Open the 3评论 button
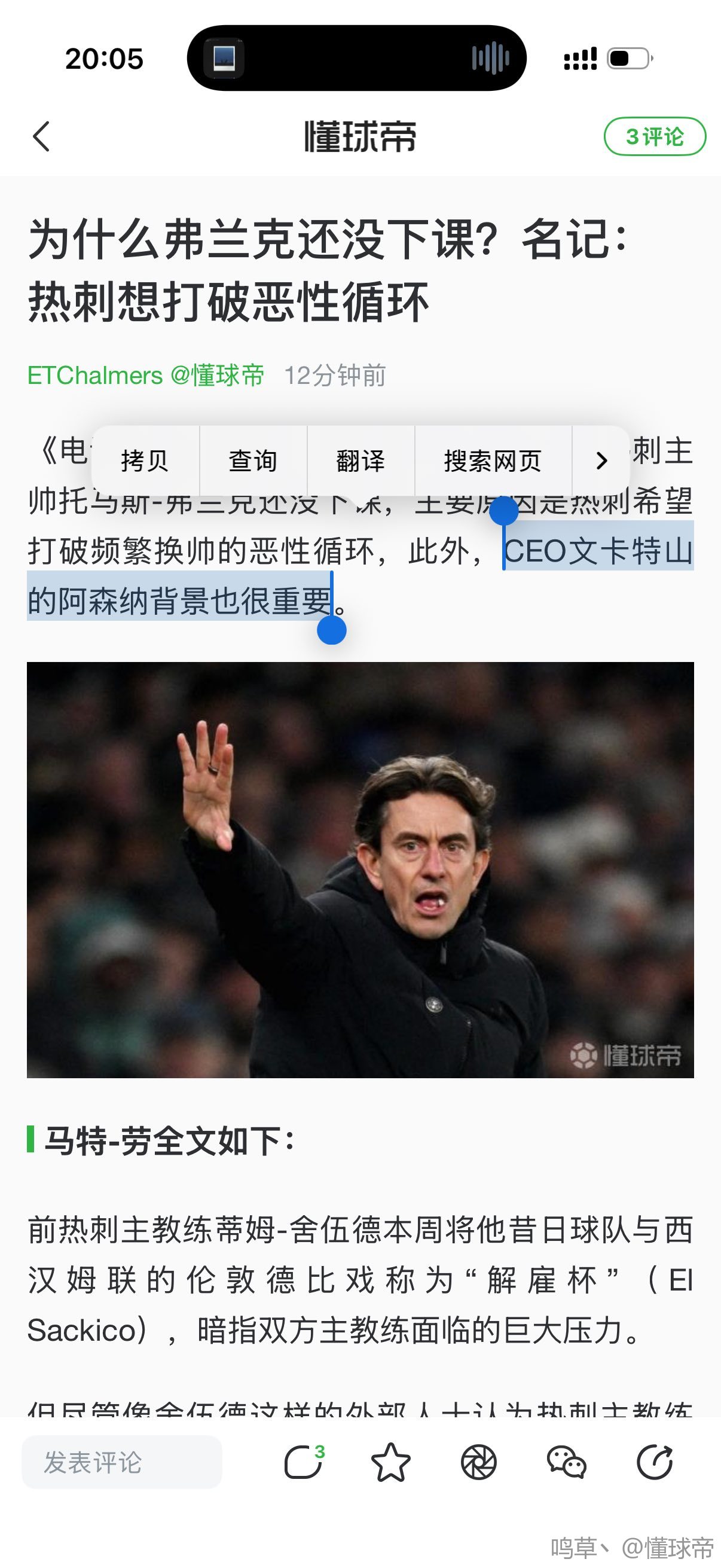Screen dimensions: 721x1568 coord(655,136)
